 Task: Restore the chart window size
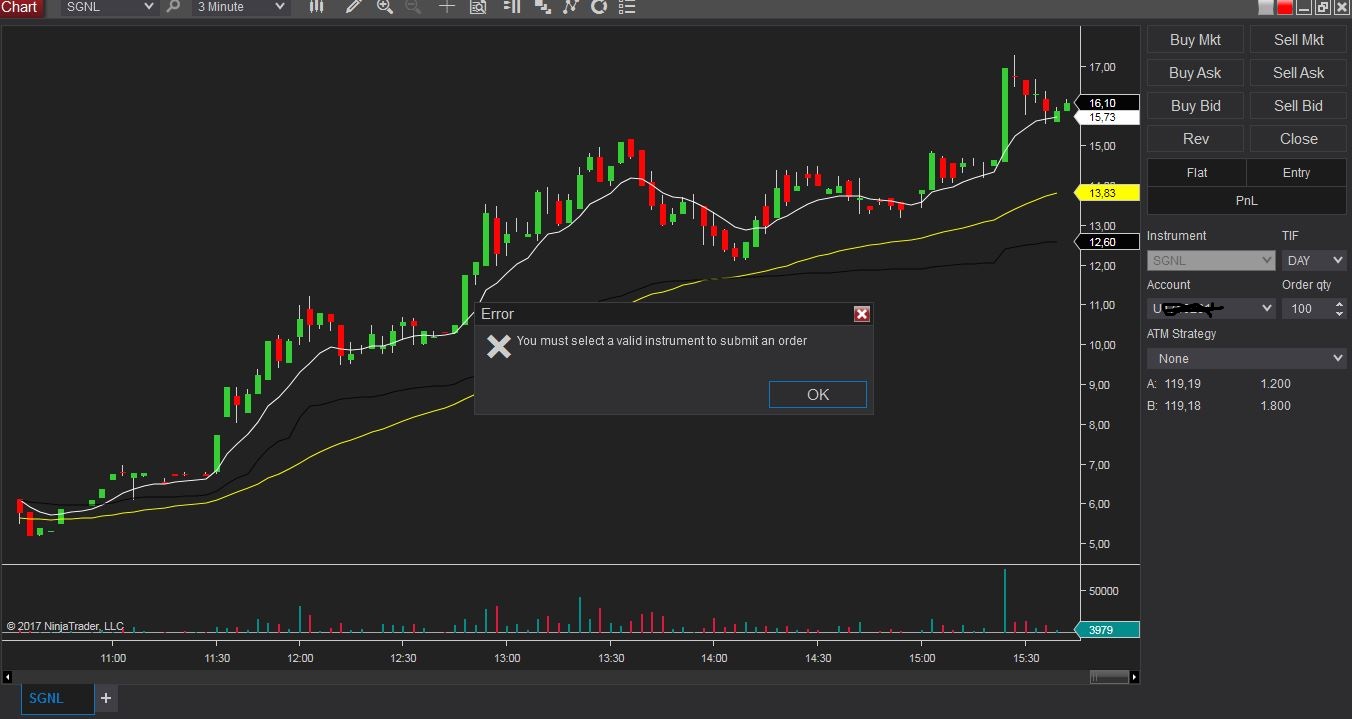(1324, 8)
